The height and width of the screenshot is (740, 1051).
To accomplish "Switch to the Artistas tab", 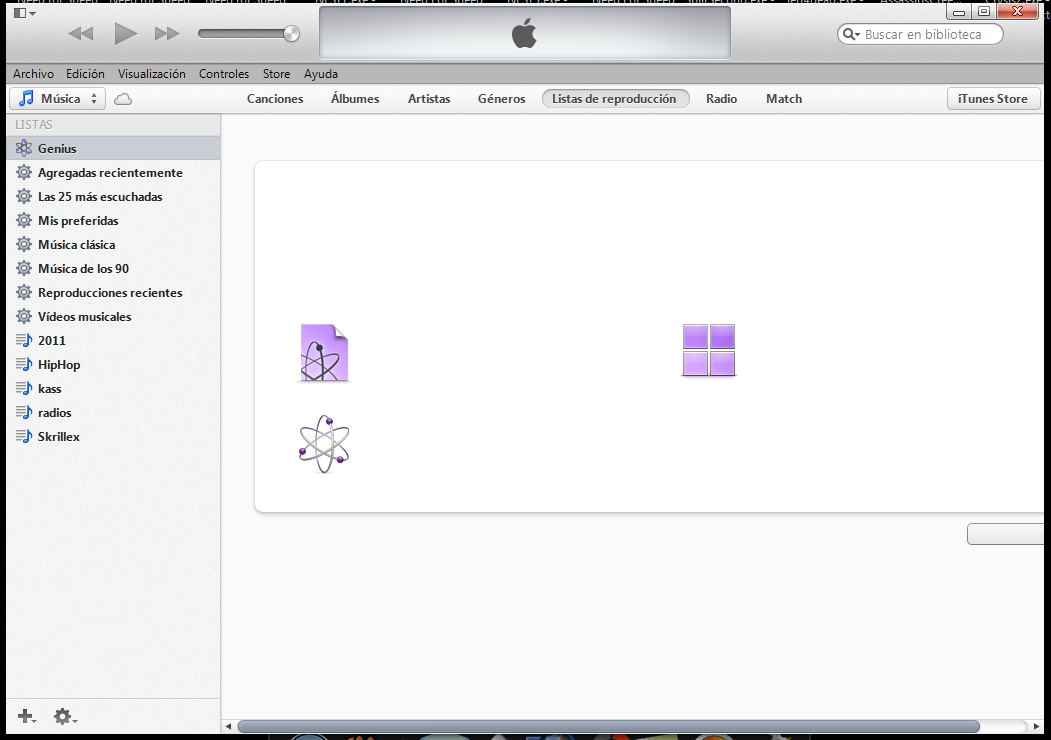I will (429, 99).
